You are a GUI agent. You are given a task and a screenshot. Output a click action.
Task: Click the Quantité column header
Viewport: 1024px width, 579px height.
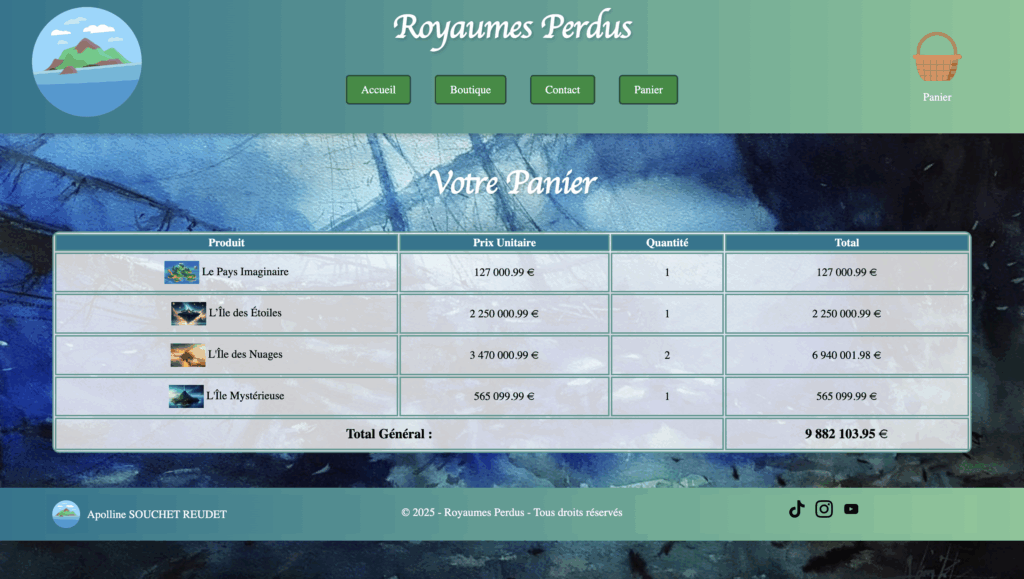667,243
